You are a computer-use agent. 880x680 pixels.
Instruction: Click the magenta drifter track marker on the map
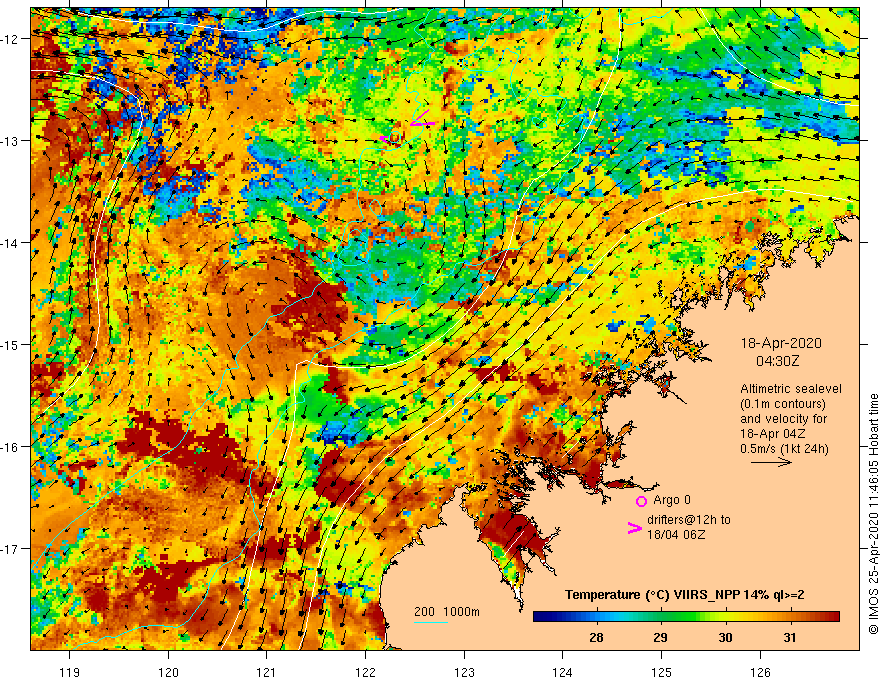point(422,119)
